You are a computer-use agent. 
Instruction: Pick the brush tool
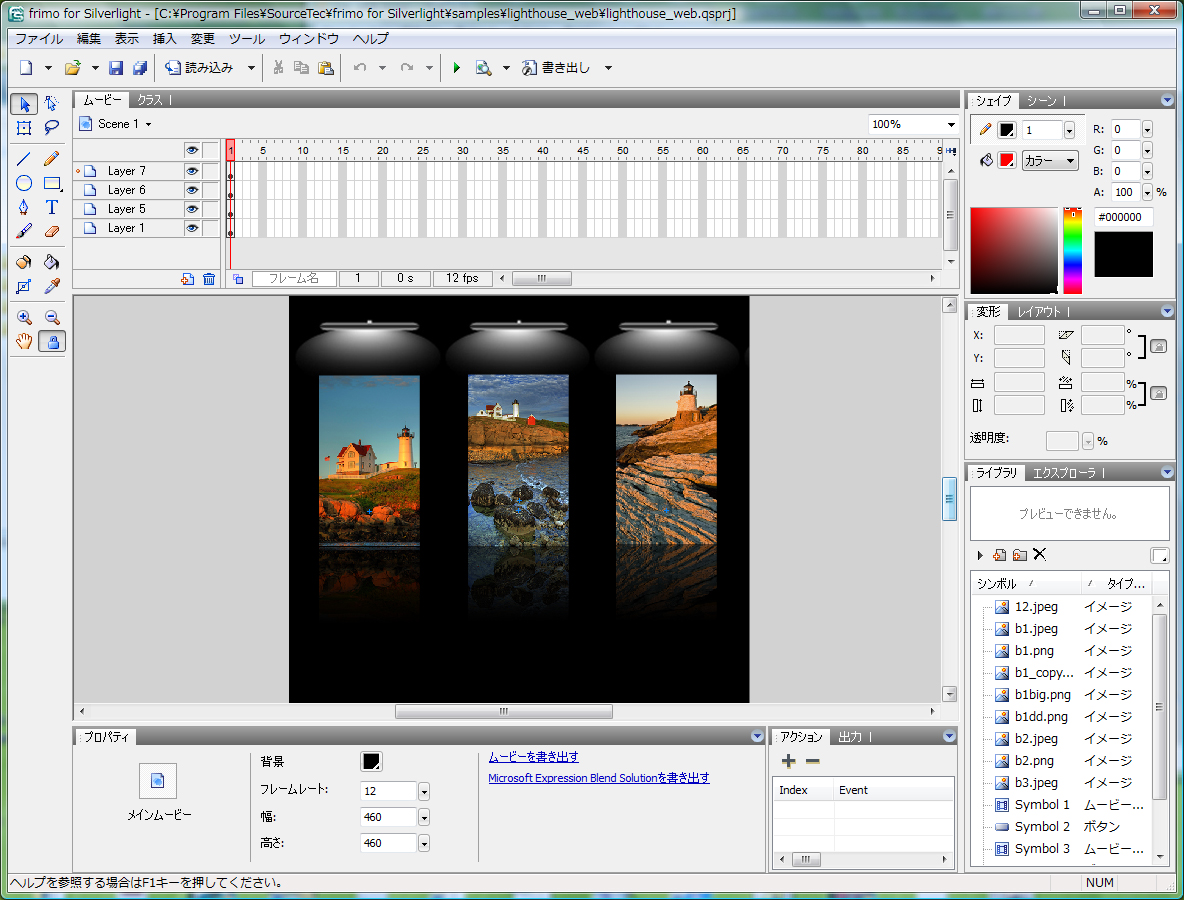24,231
